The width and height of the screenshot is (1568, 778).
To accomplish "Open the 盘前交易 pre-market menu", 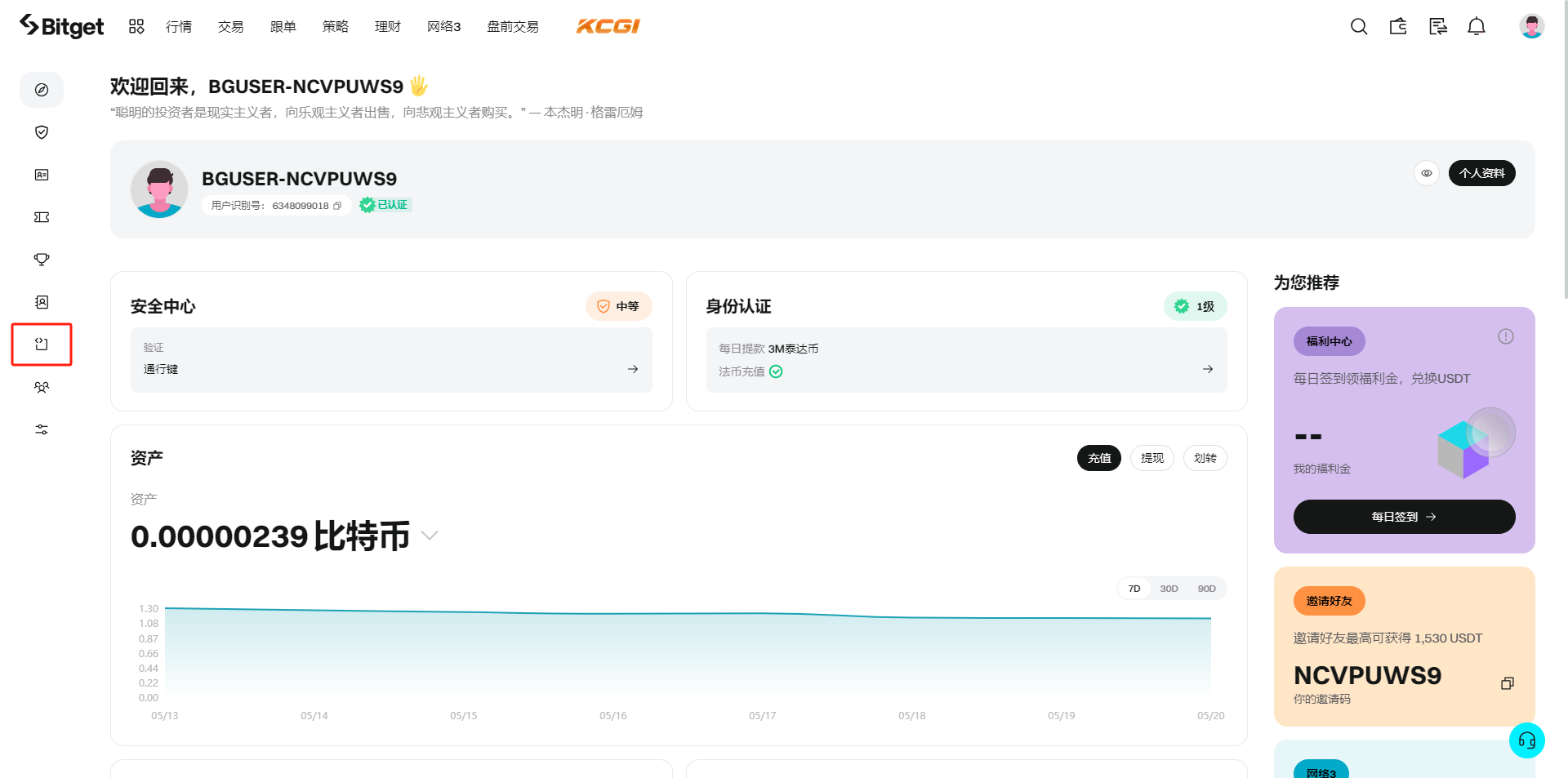I will point(513,26).
